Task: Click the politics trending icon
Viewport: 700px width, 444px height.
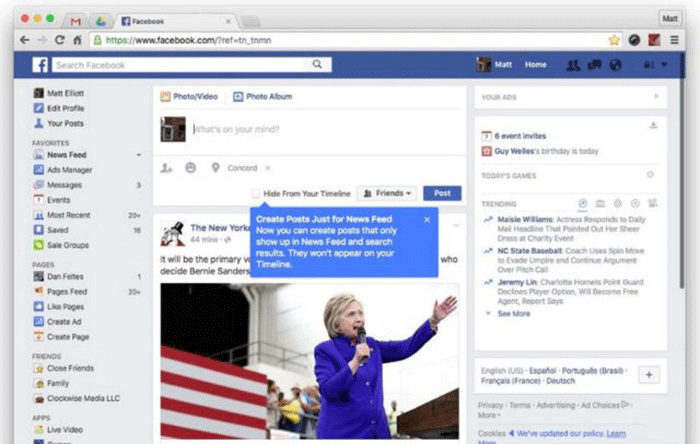Action: tap(600, 203)
